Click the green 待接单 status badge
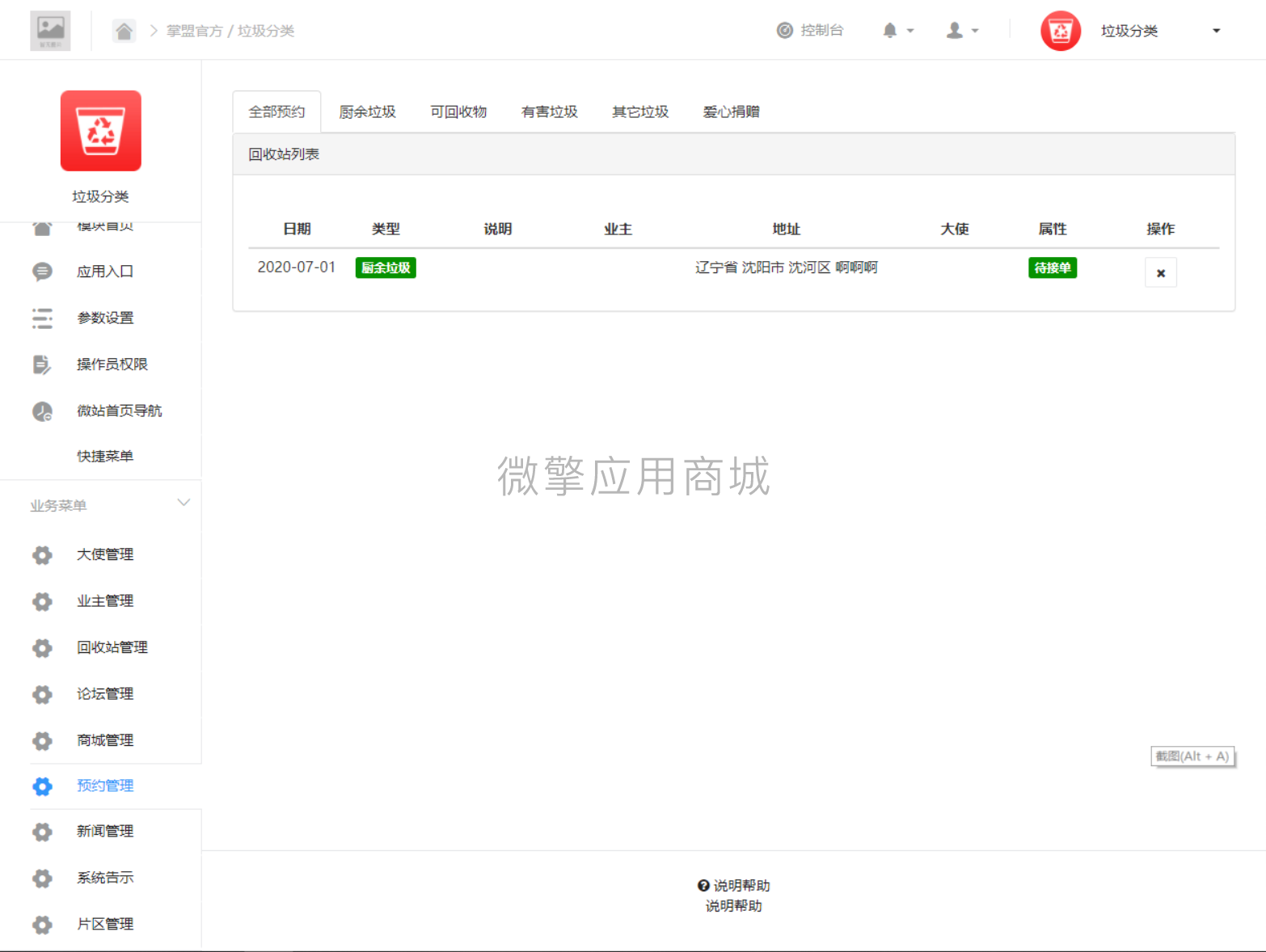 coord(1053,267)
